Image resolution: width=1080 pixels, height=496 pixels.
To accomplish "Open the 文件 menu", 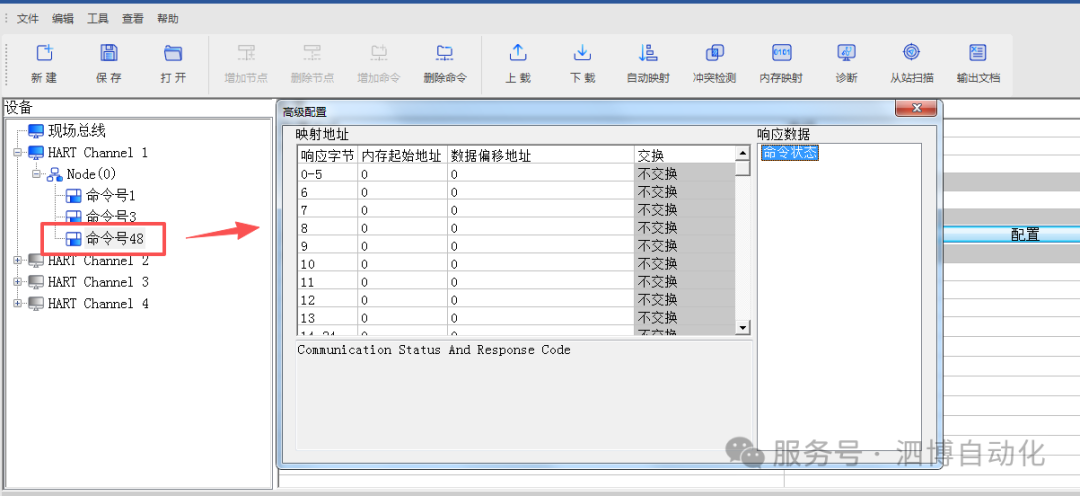I will point(28,19).
